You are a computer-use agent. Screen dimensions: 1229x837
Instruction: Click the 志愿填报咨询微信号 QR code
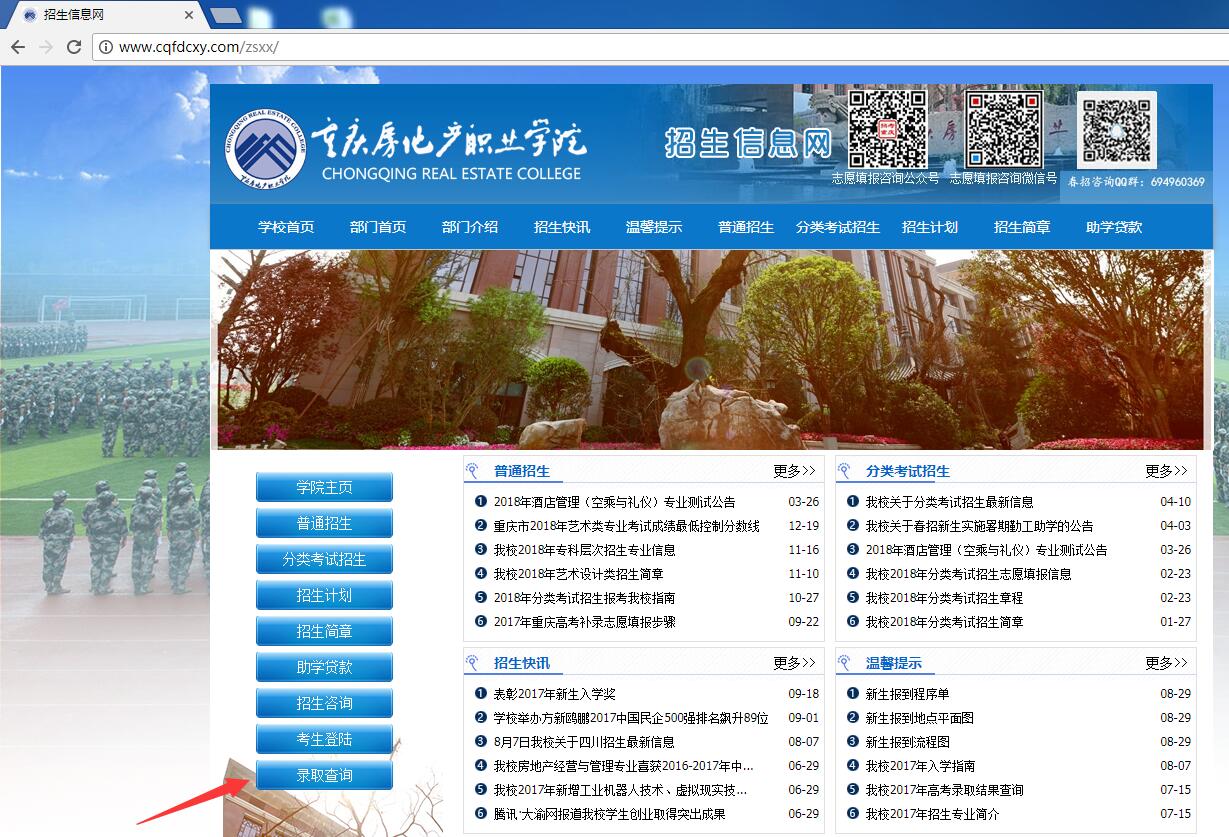(1003, 130)
